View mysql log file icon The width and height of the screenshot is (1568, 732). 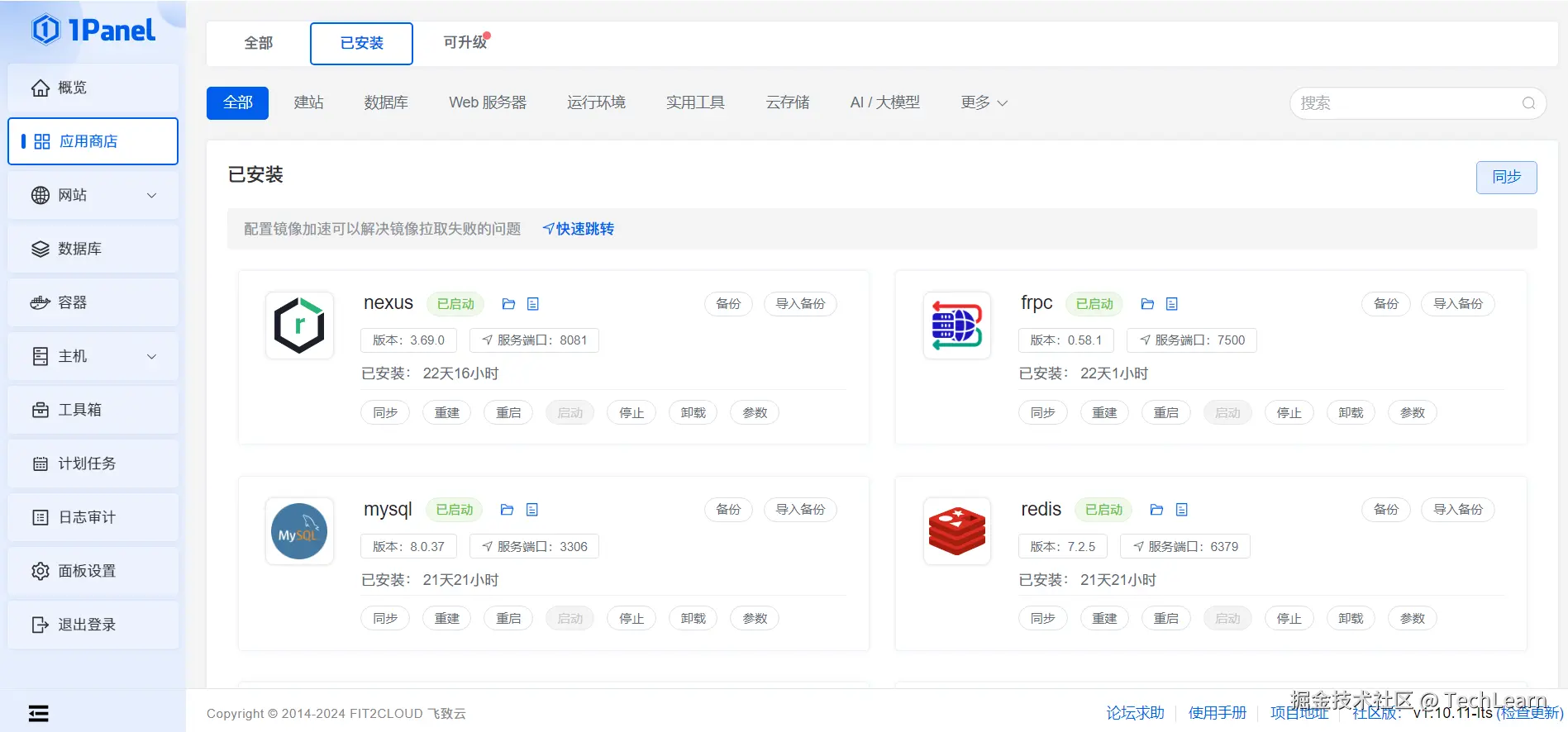(x=532, y=510)
